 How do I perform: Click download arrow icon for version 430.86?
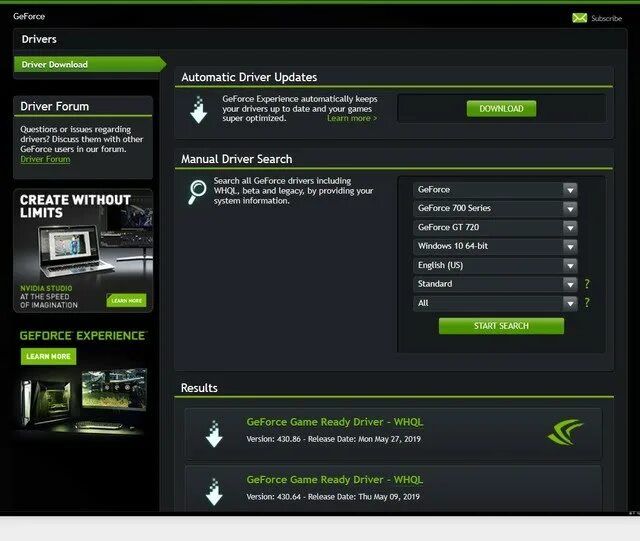214,434
